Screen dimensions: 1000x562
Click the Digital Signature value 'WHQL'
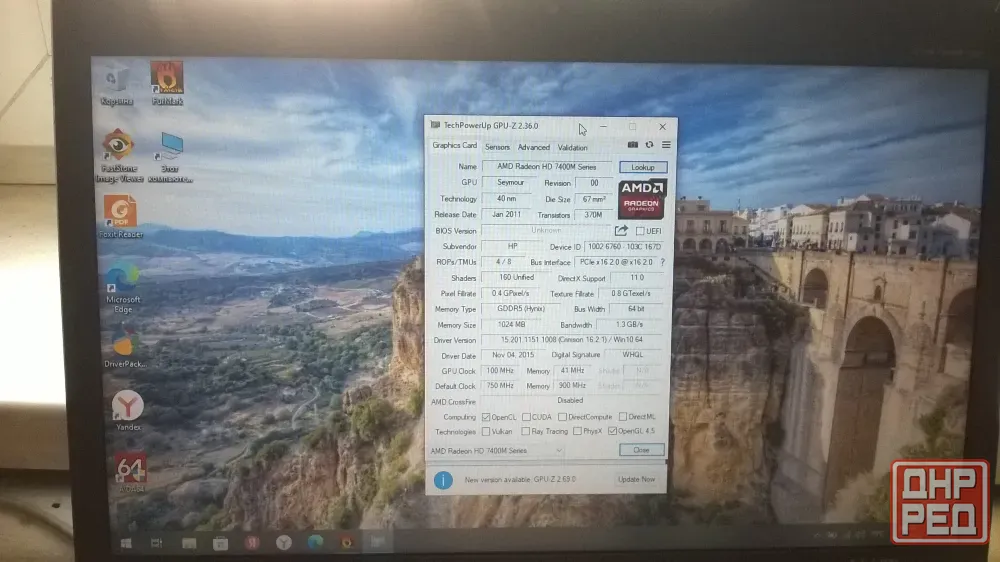click(x=633, y=355)
